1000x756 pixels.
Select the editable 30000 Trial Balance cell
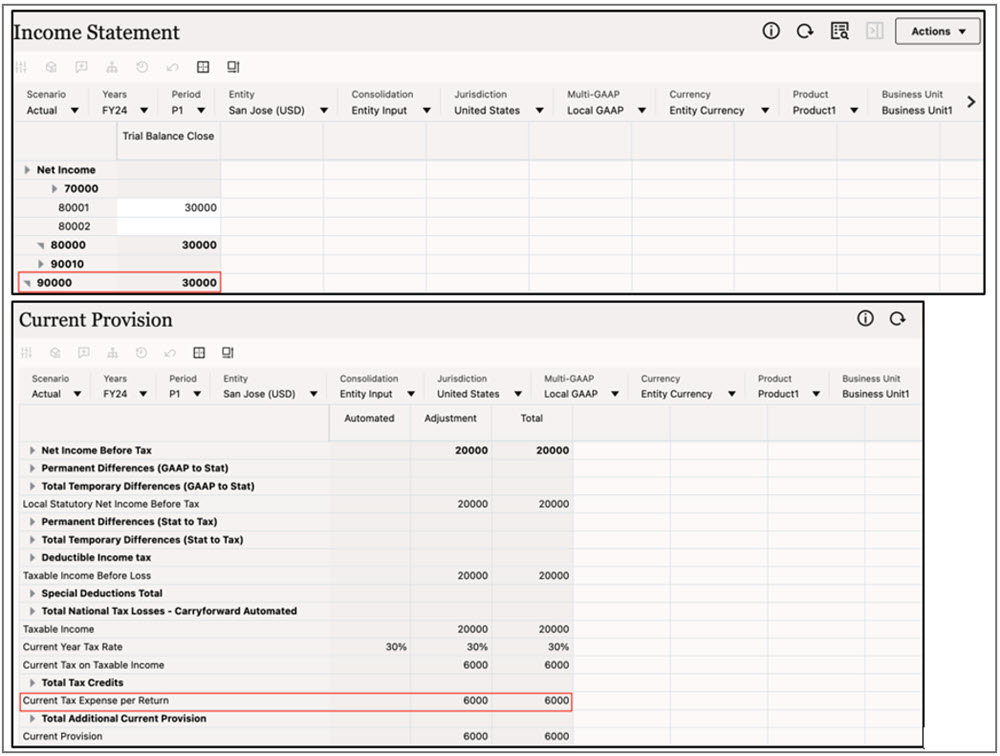tap(166, 207)
